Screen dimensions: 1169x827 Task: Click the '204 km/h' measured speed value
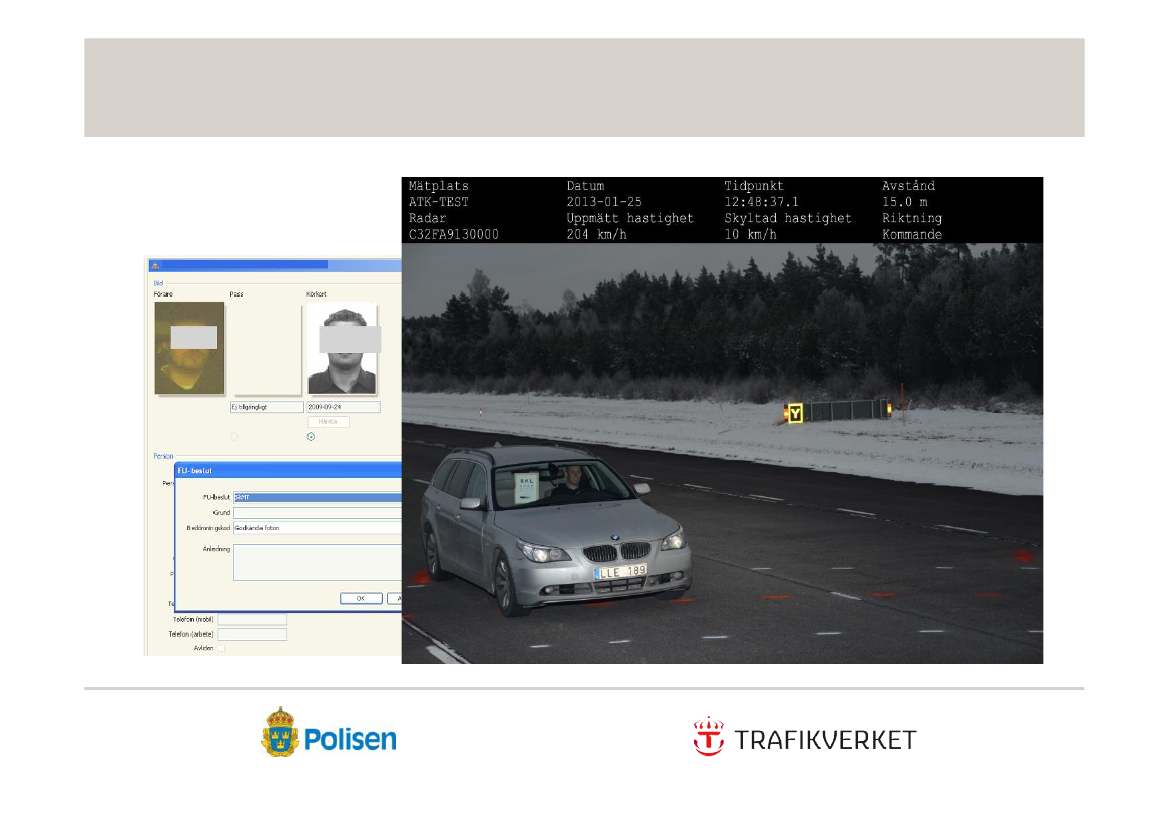coord(596,235)
